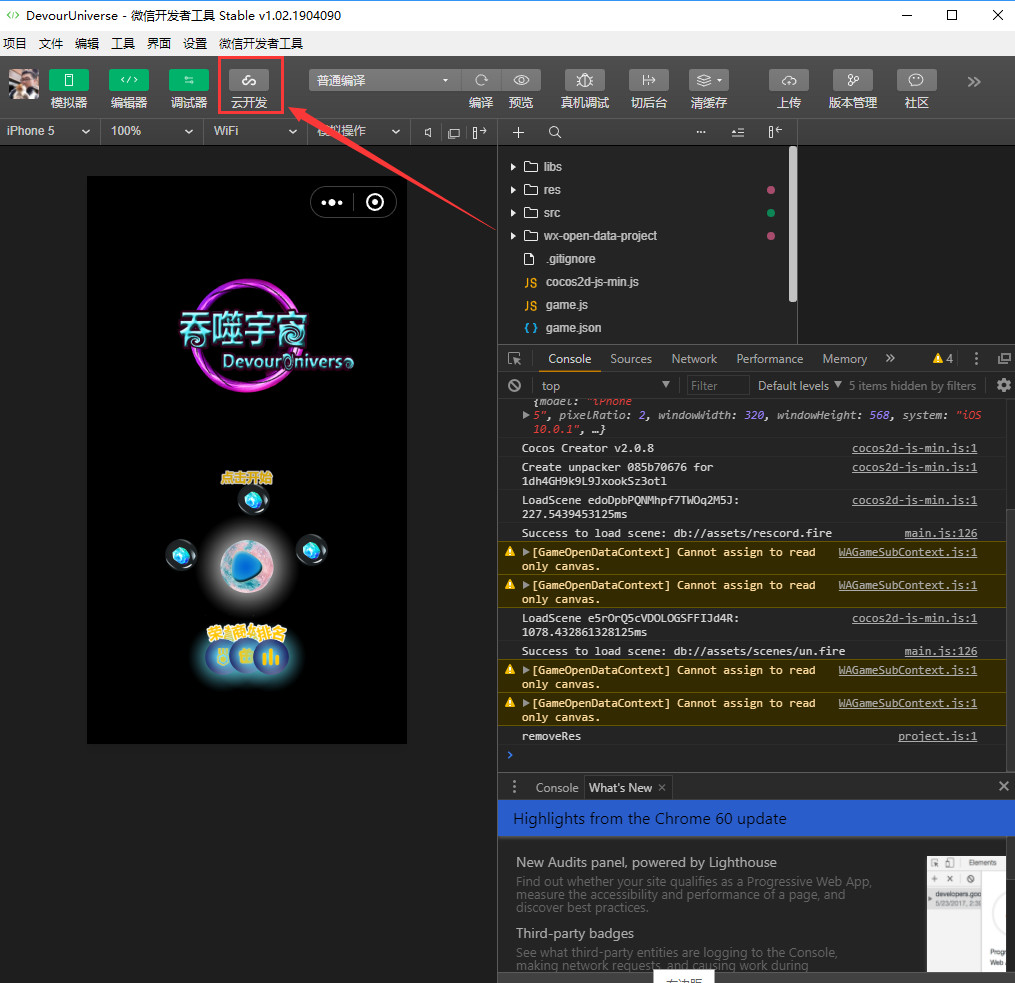
Task: Open cocos2d-js-min.js:1 link beside Cocos Creator v2.0.8
Action: click(914, 448)
